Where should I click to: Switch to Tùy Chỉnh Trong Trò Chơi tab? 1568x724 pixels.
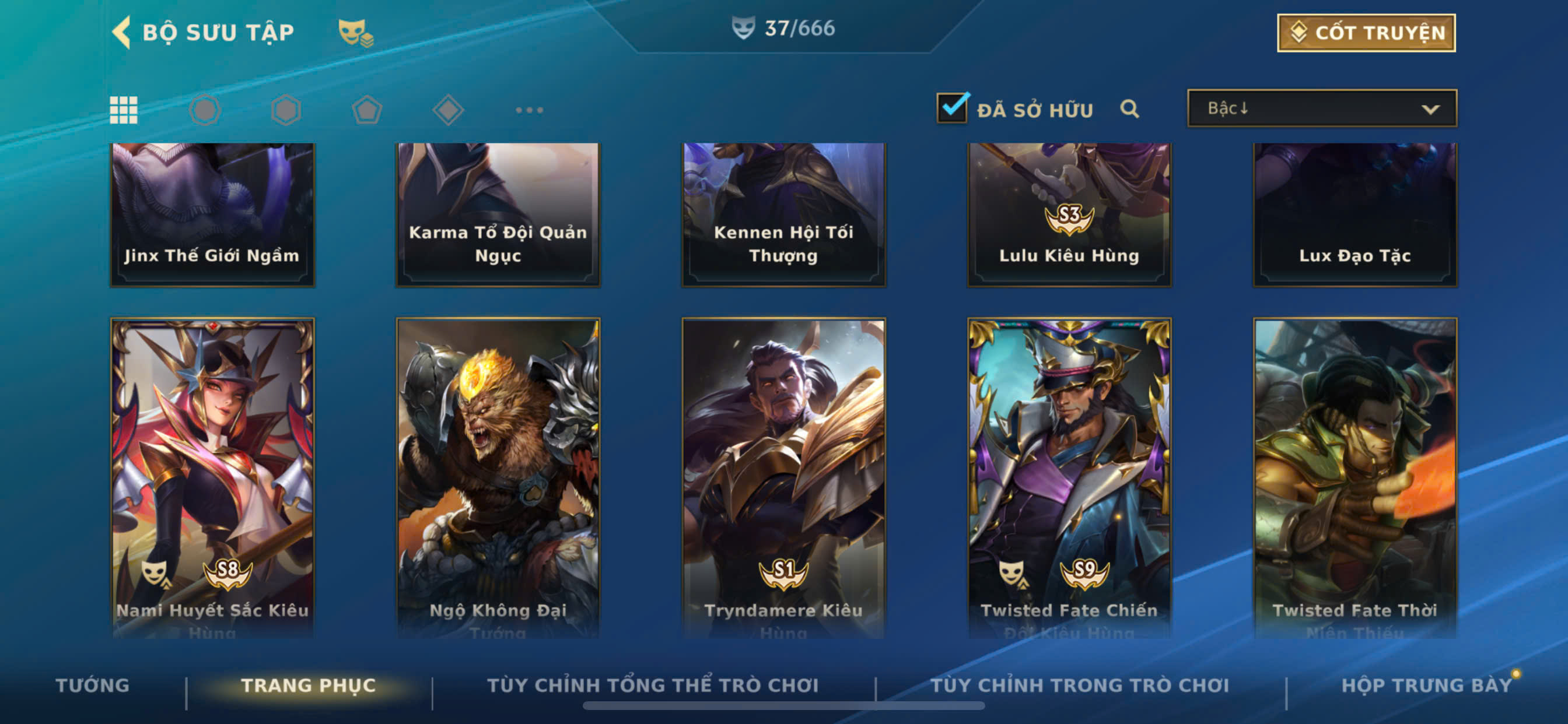click(1080, 685)
